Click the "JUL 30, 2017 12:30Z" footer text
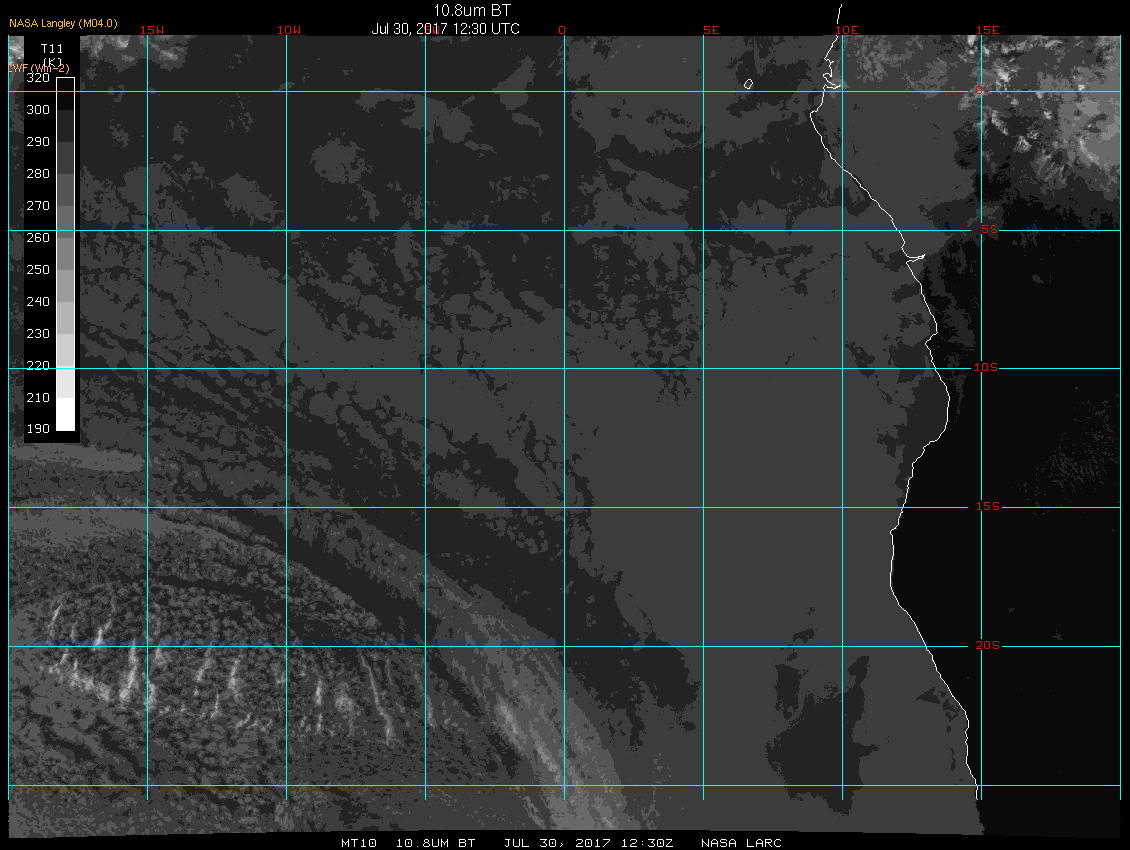The width and height of the screenshot is (1130, 850). tap(589, 843)
